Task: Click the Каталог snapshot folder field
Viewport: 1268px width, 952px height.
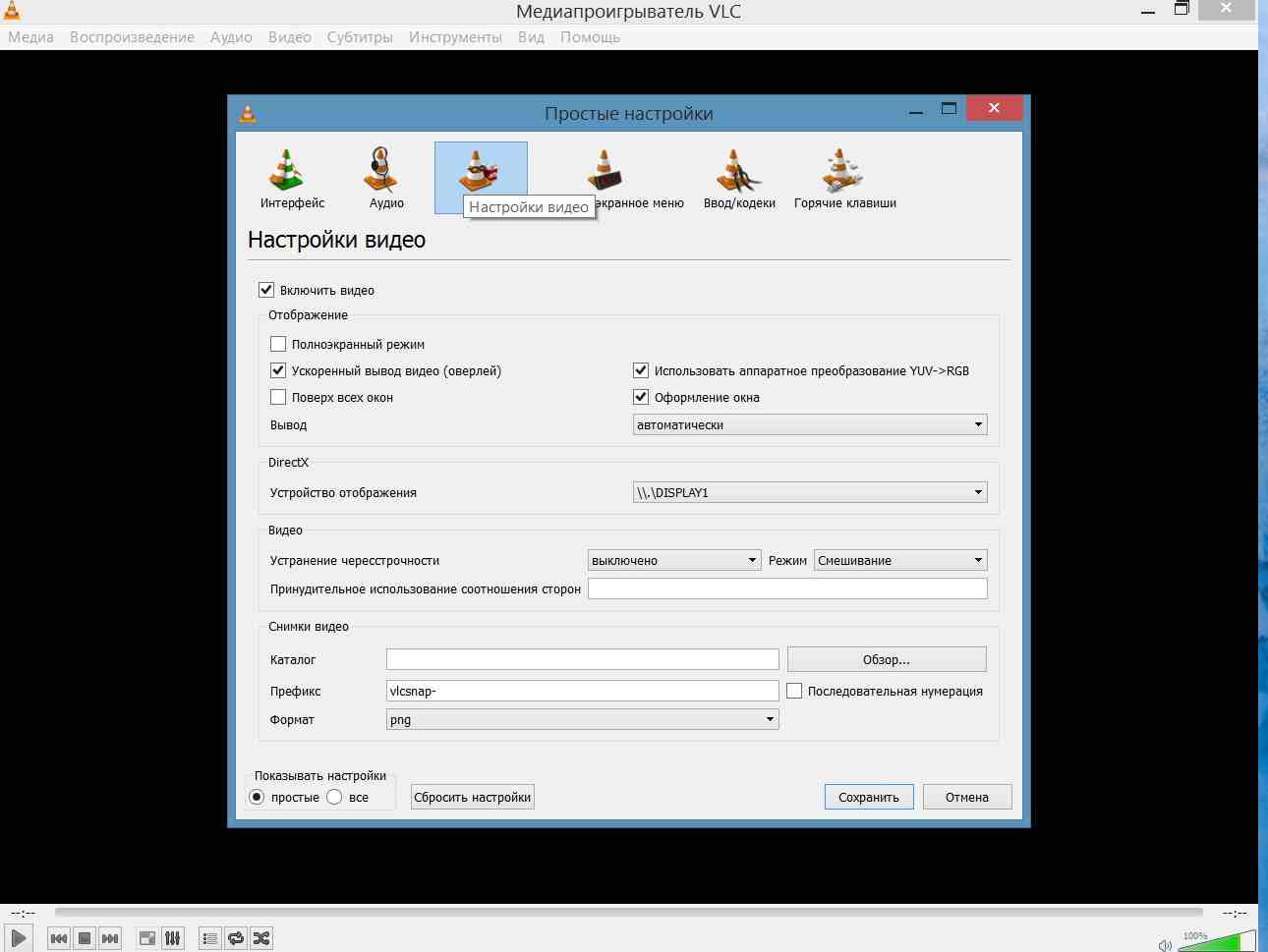Action: click(x=583, y=659)
